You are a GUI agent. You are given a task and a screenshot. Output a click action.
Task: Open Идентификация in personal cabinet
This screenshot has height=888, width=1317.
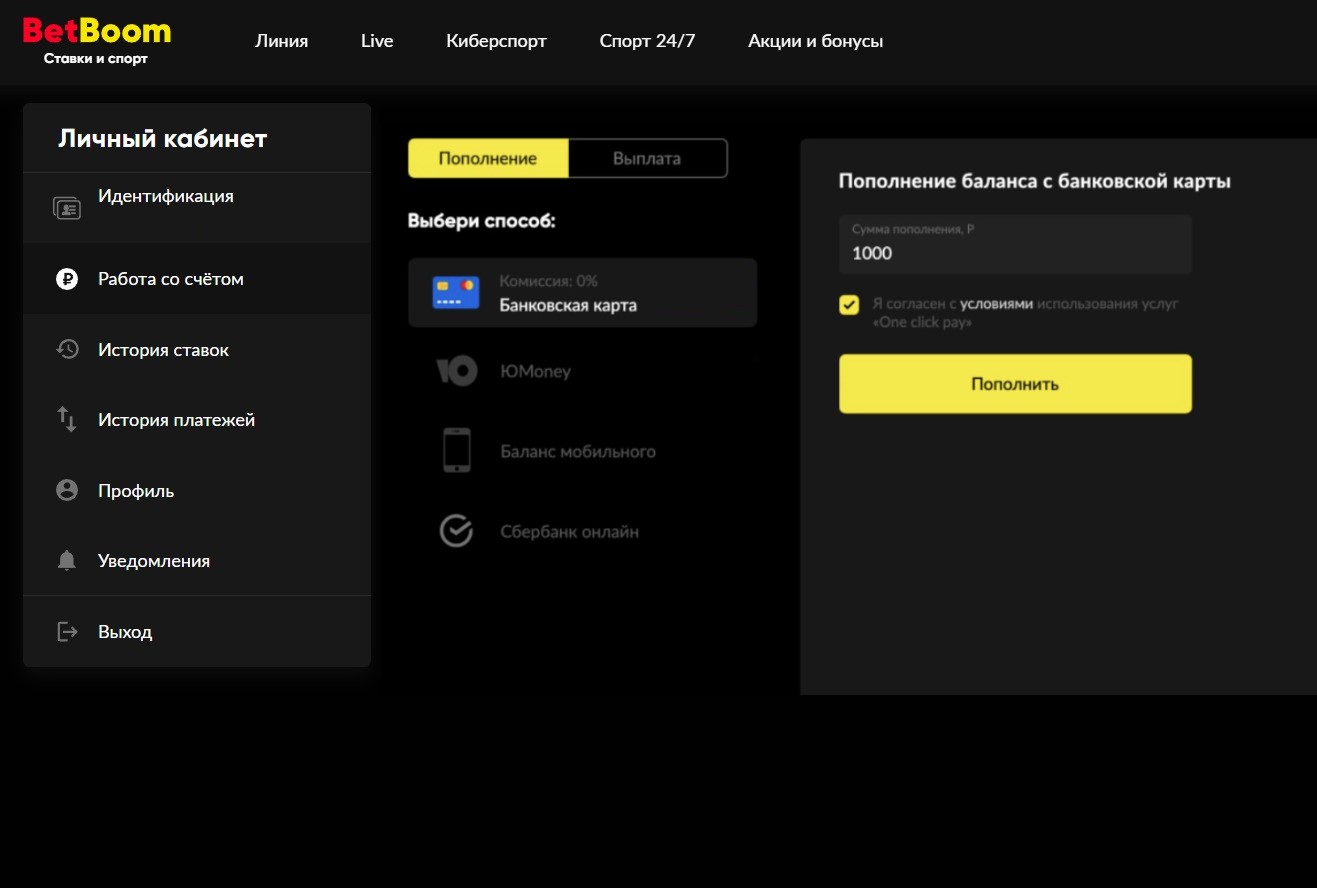[x=197, y=208]
